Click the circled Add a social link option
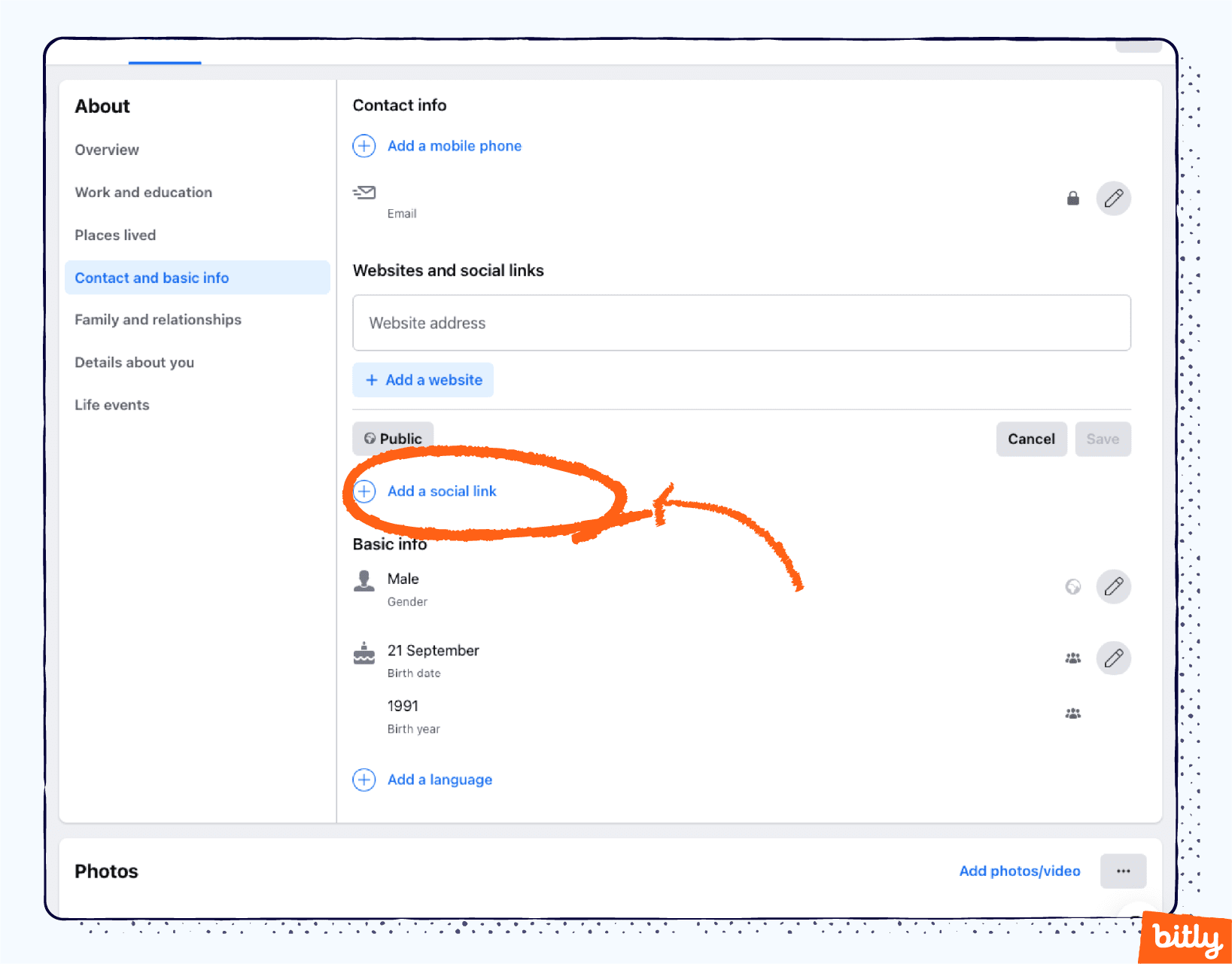Image resolution: width=1232 pixels, height=964 pixels. [x=442, y=491]
